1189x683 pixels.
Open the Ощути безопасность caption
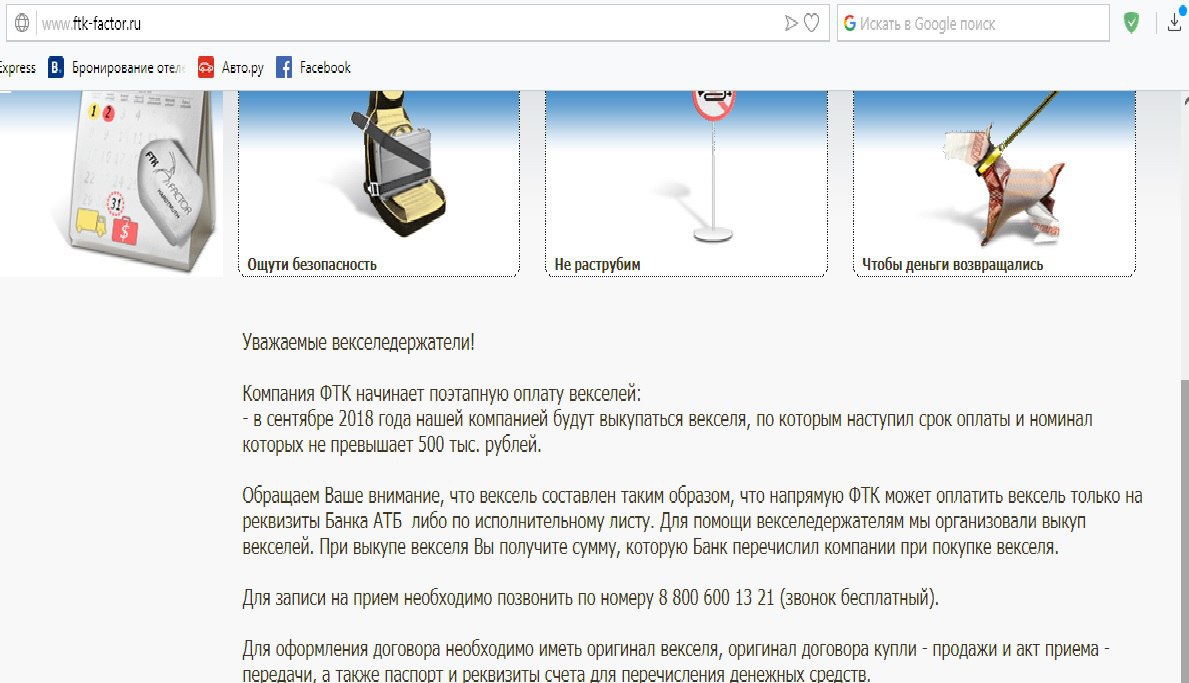click(312, 265)
